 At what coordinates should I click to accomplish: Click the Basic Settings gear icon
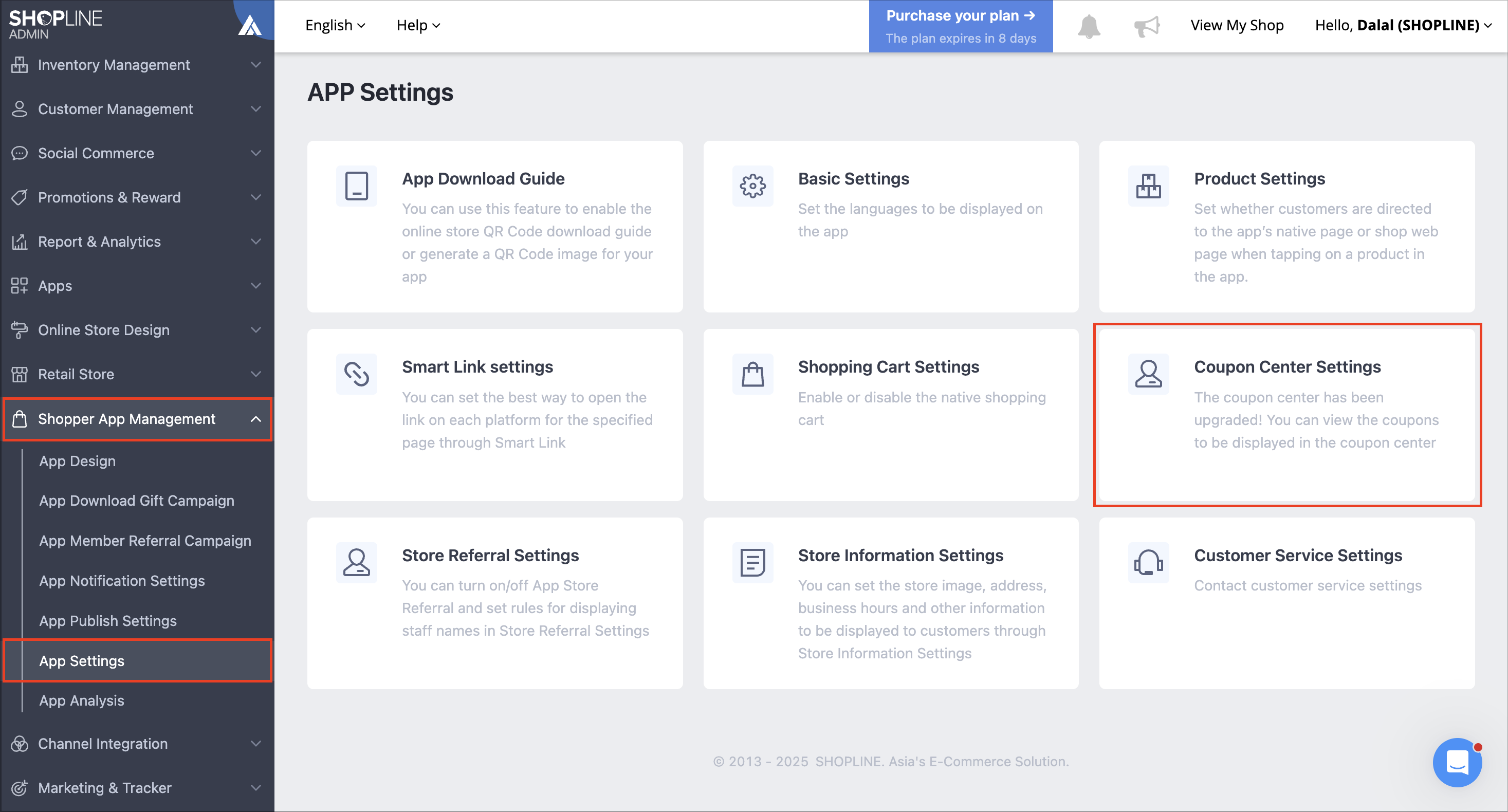coord(752,186)
